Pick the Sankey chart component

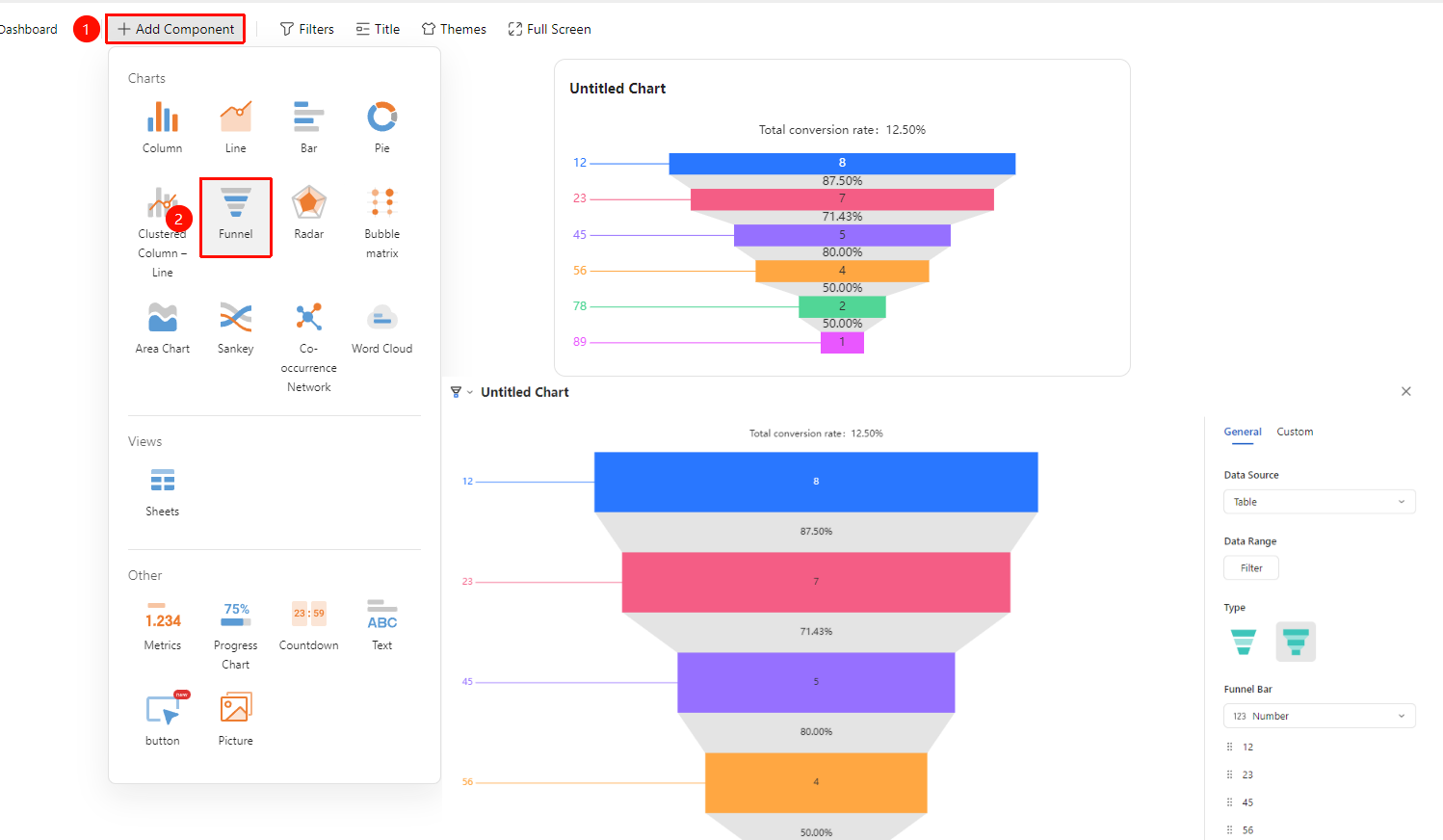pos(236,328)
